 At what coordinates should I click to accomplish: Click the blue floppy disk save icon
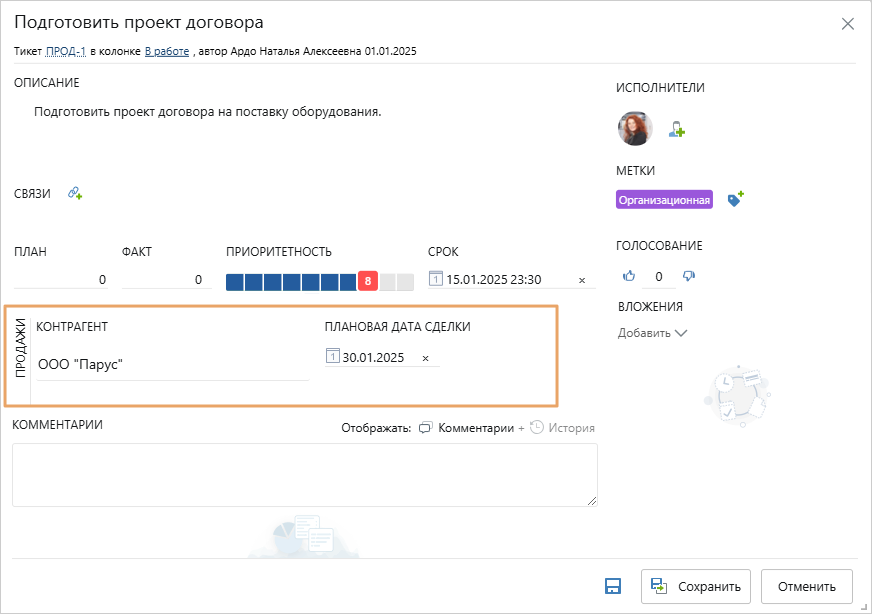click(613, 586)
